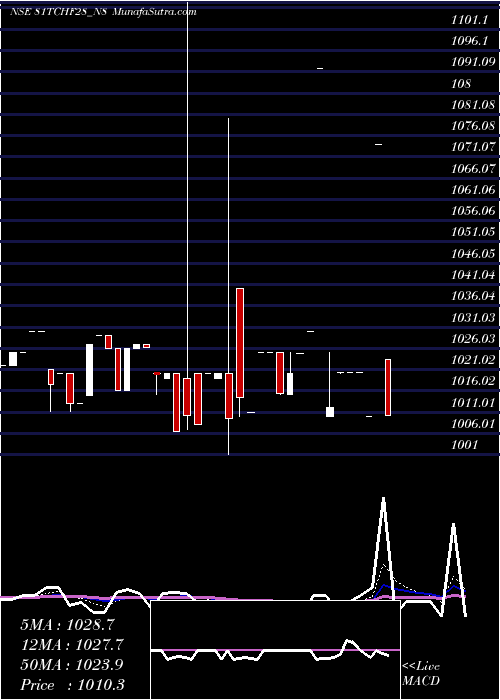Click the 1076.08 price axis label

pyautogui.click(x=473, y=126)
